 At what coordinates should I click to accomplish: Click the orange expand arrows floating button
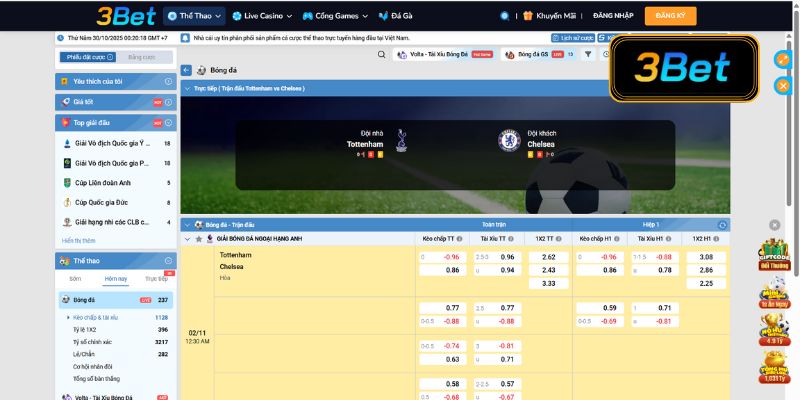click(x=782, y=60)
